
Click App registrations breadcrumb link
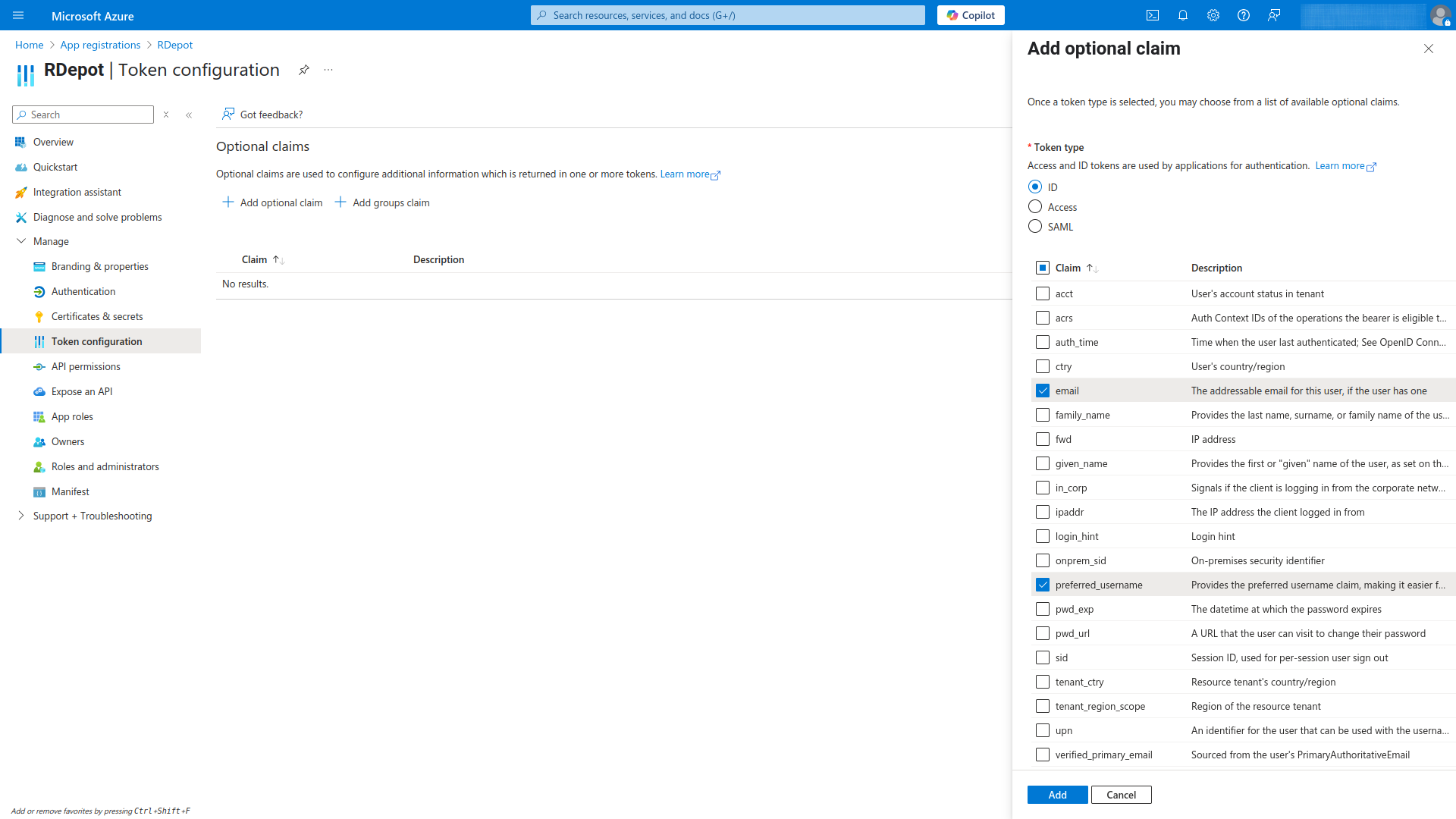(x=100, y=45)
